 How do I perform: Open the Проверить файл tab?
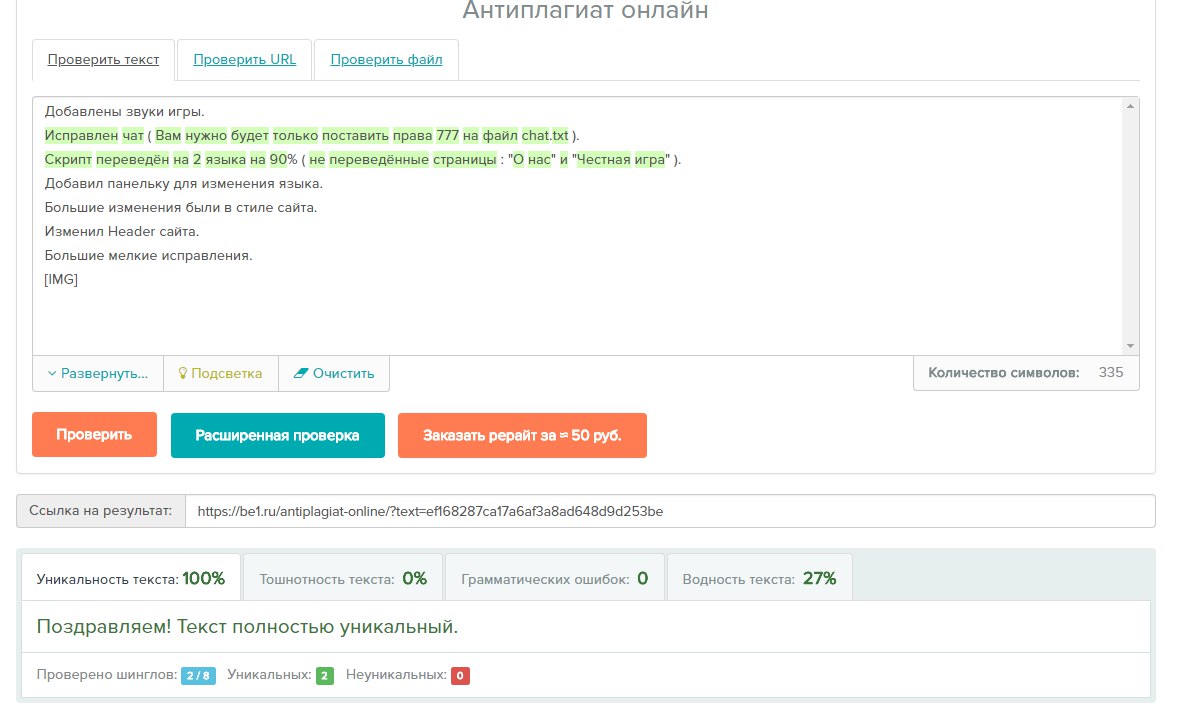tap(386, 60)
